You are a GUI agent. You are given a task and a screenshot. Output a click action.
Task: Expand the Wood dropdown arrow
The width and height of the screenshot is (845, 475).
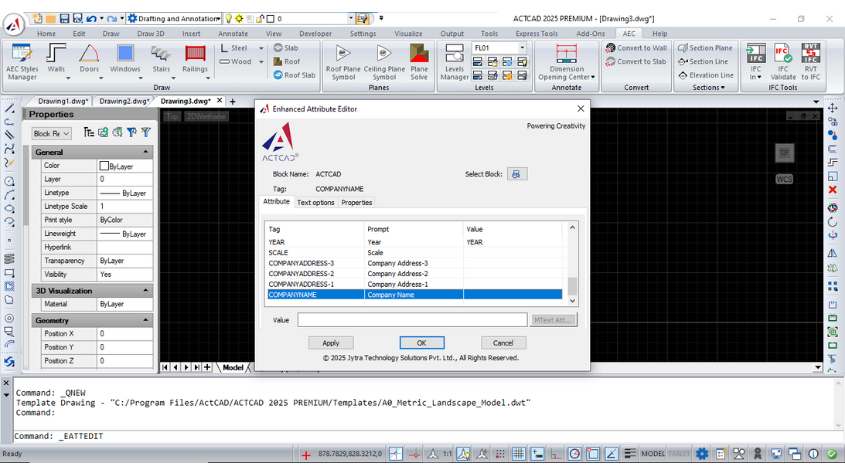[x=261, y=62]
